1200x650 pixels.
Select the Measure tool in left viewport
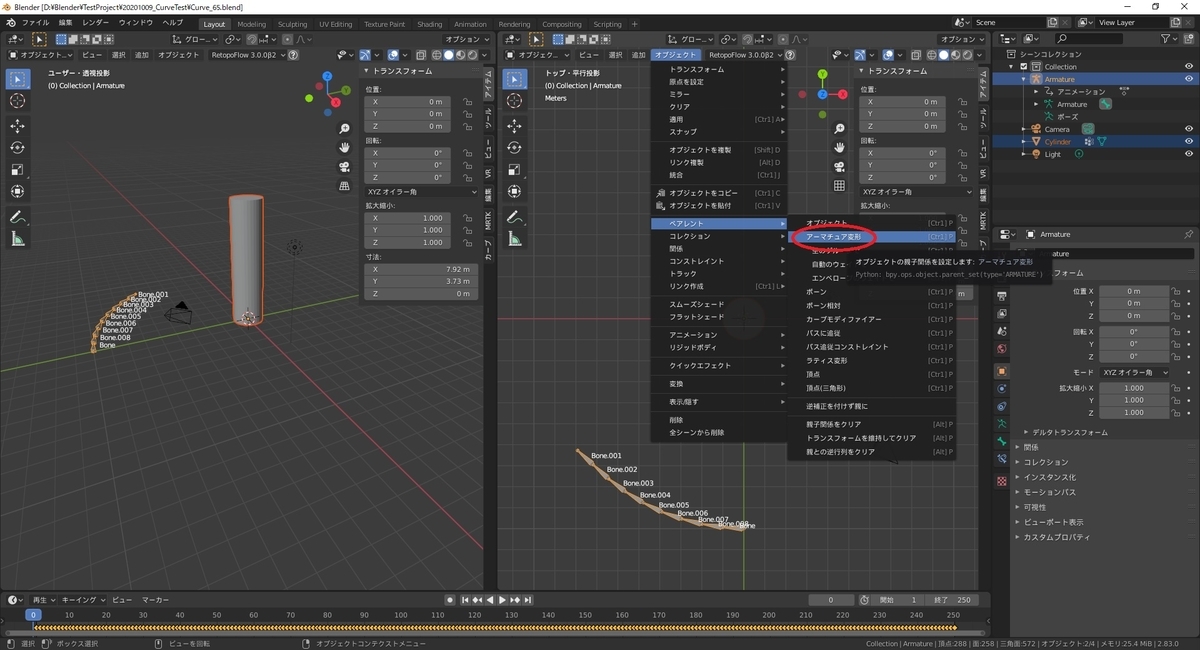coord(18,239)
